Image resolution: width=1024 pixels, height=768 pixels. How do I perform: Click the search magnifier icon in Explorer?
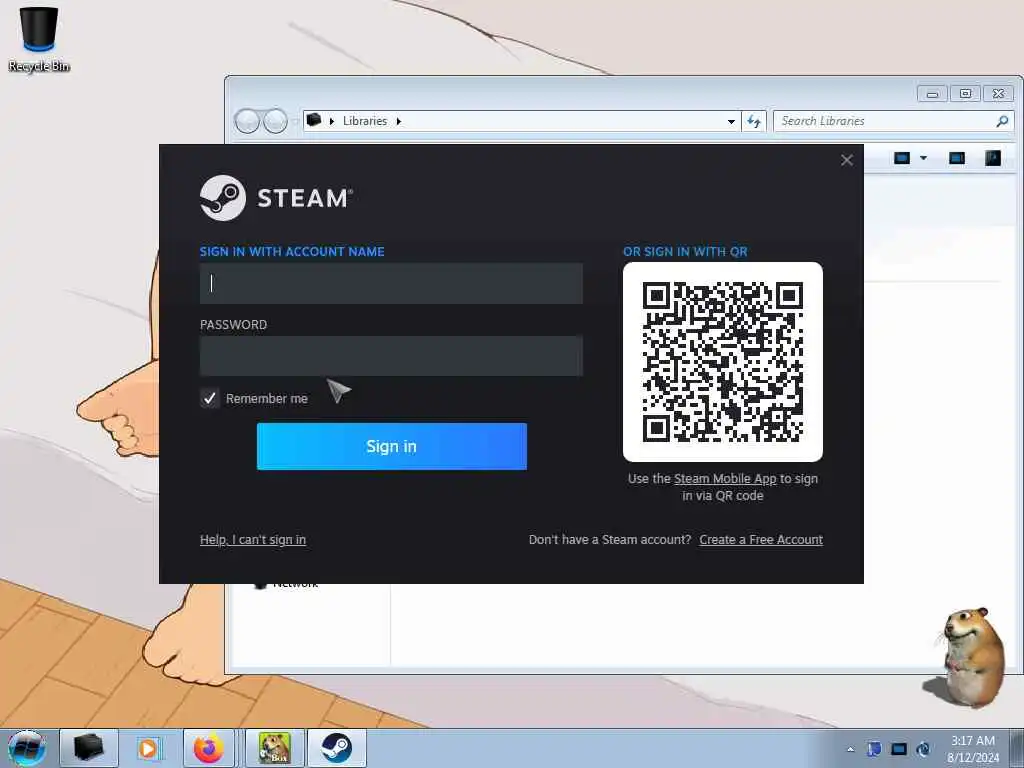pos(1002,121)
